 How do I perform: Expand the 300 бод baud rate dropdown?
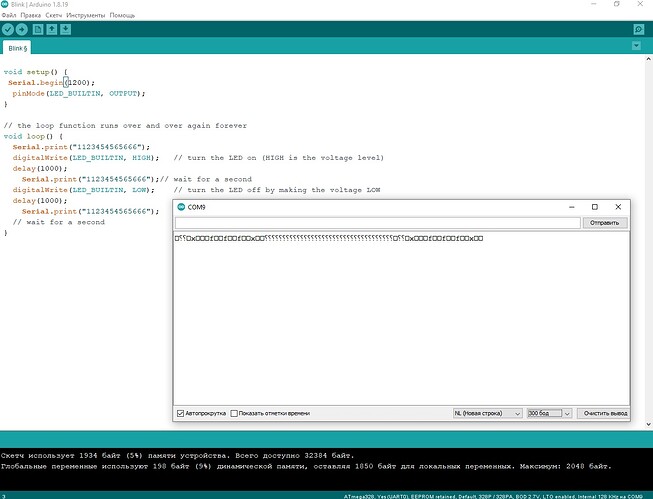[x=549, y=413]
